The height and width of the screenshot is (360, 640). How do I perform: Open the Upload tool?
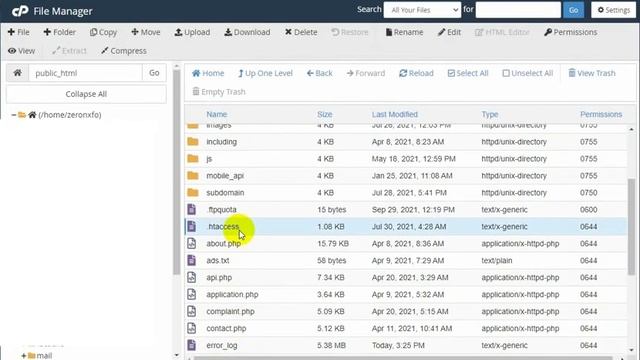(192, 32)
